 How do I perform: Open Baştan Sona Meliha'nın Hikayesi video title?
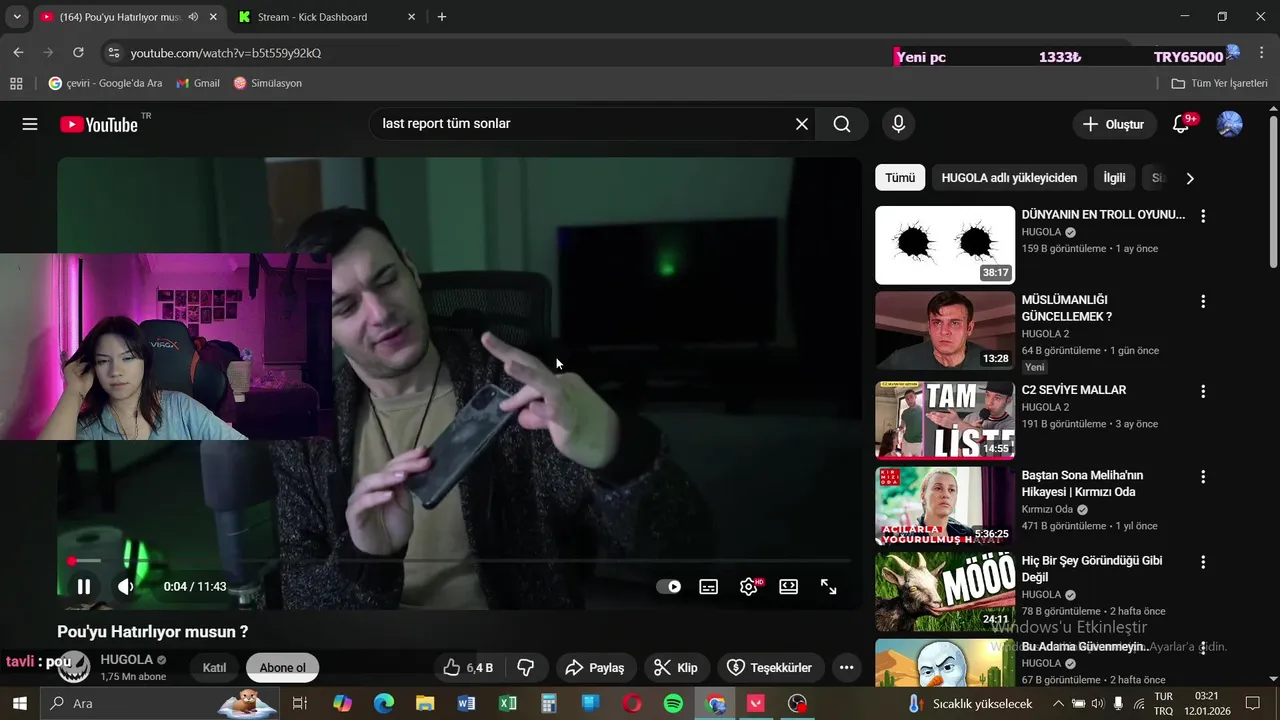point(1082,484)
